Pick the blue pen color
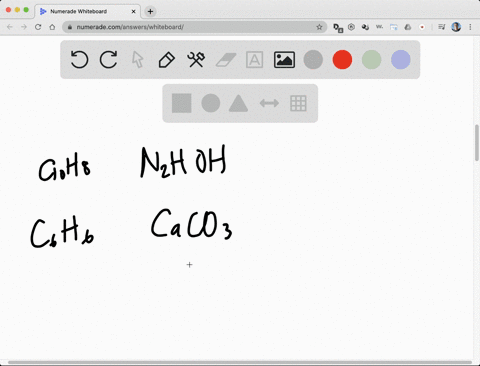 coord(401,60)
